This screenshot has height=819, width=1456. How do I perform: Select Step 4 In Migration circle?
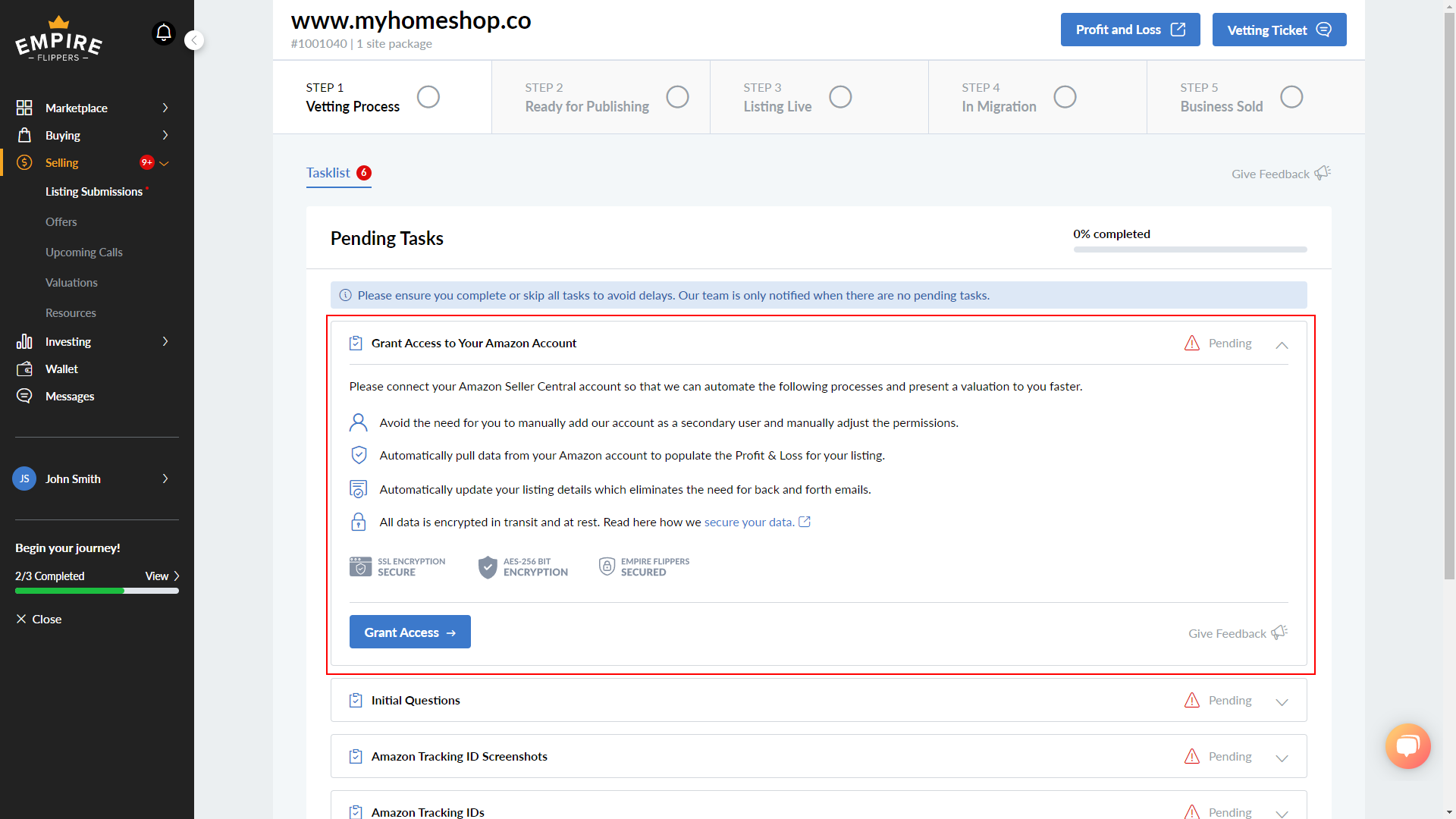coord(1065,97)
